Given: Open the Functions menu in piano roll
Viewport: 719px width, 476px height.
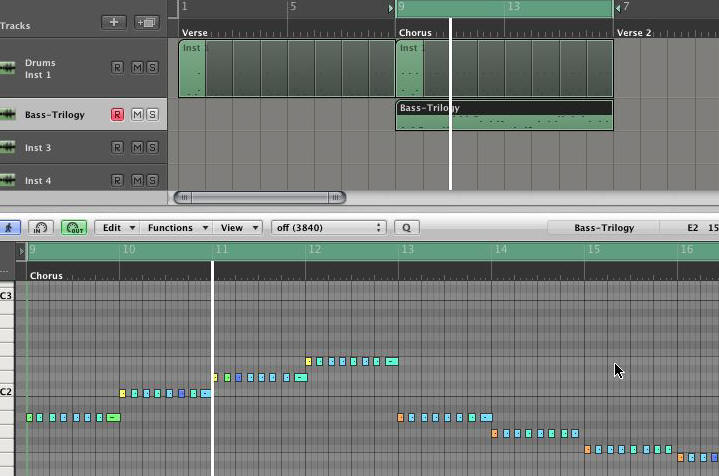Looking at the screenshot, I should (177, 227).
